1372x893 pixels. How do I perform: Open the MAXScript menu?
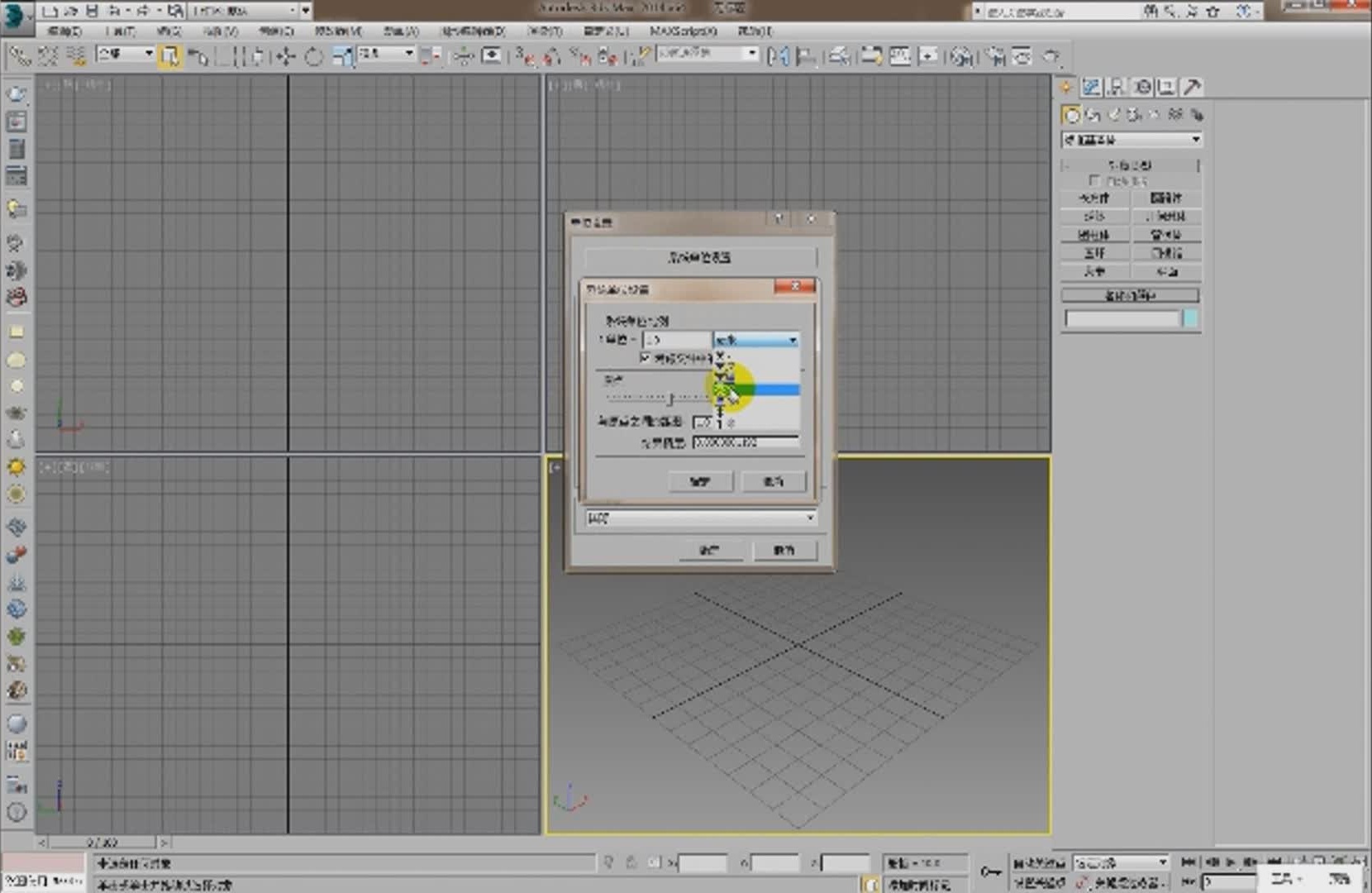pos(684,31)
